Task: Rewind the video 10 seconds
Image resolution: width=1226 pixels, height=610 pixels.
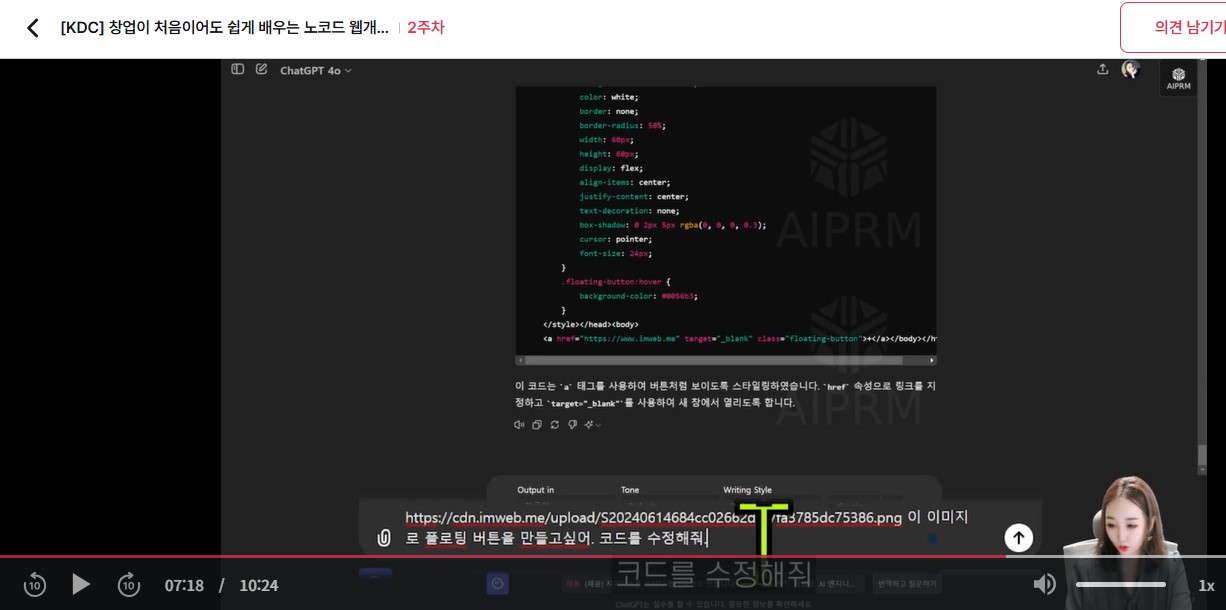Action: point(35,585)
